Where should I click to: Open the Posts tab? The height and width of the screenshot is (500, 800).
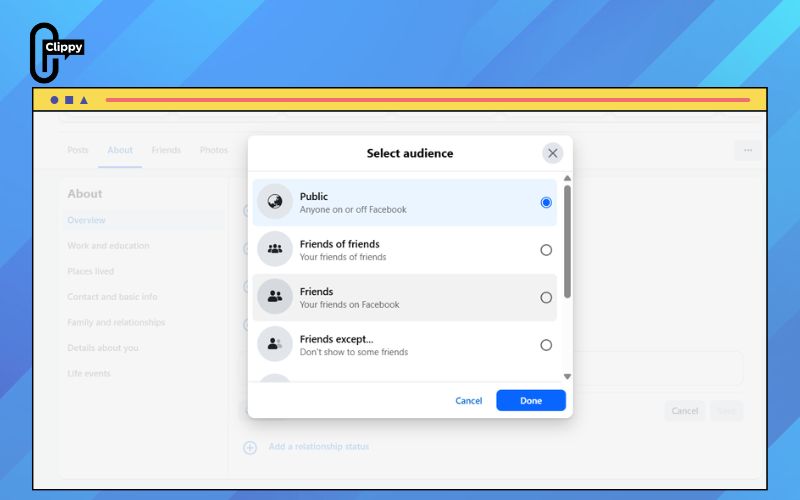point(78,150)
